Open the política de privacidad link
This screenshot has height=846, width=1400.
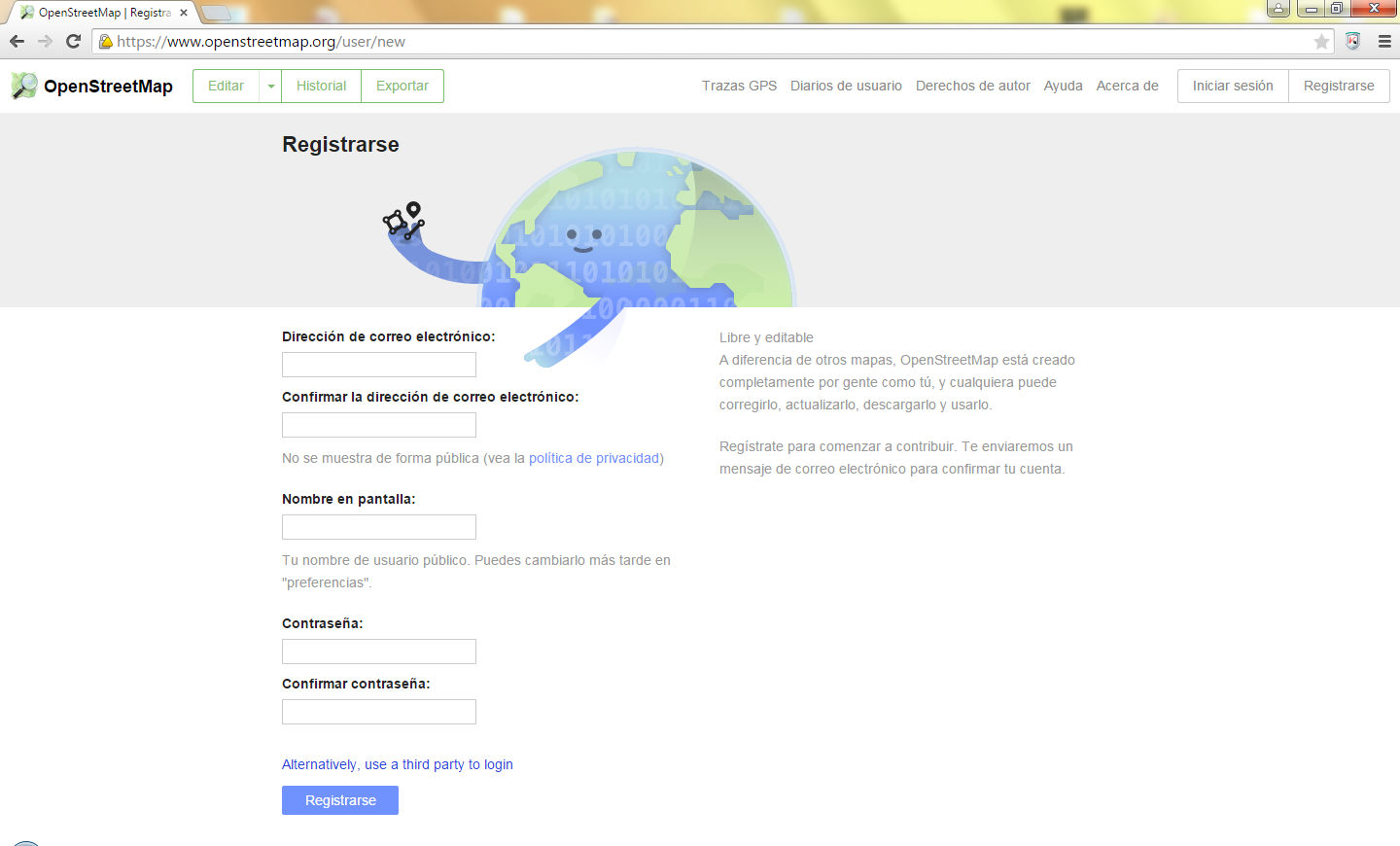coord(594,458)
